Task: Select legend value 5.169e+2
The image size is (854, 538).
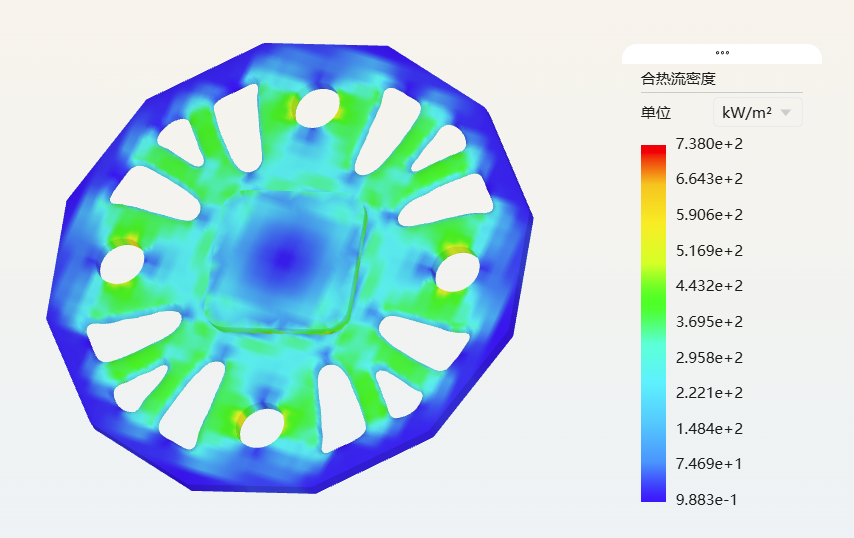Action: point(709,250)
